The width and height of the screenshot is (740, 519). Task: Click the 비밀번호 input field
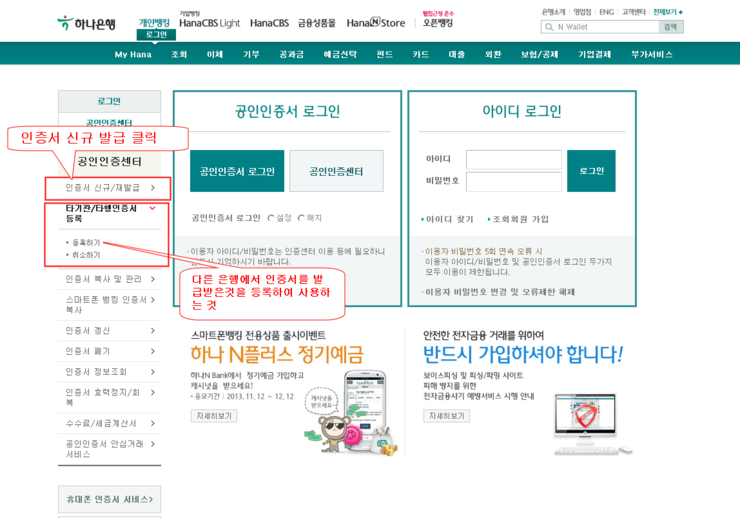pos(514,182)
